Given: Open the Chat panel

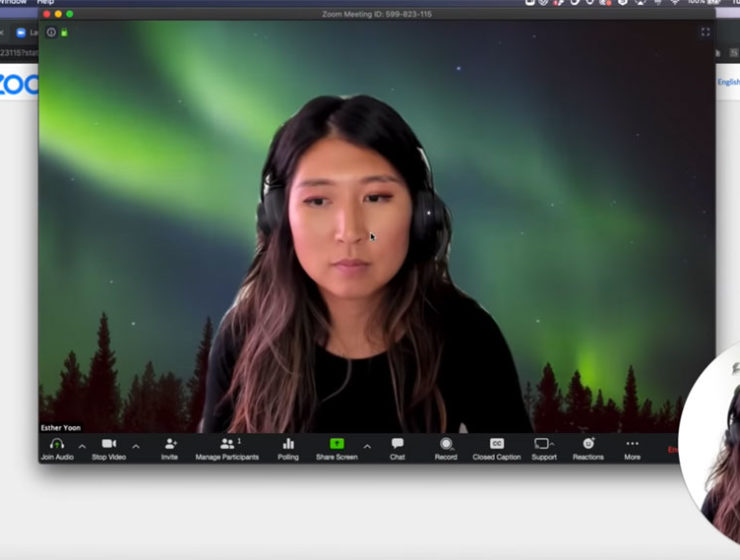Looking at the screenshot, I should coord(397,444).
